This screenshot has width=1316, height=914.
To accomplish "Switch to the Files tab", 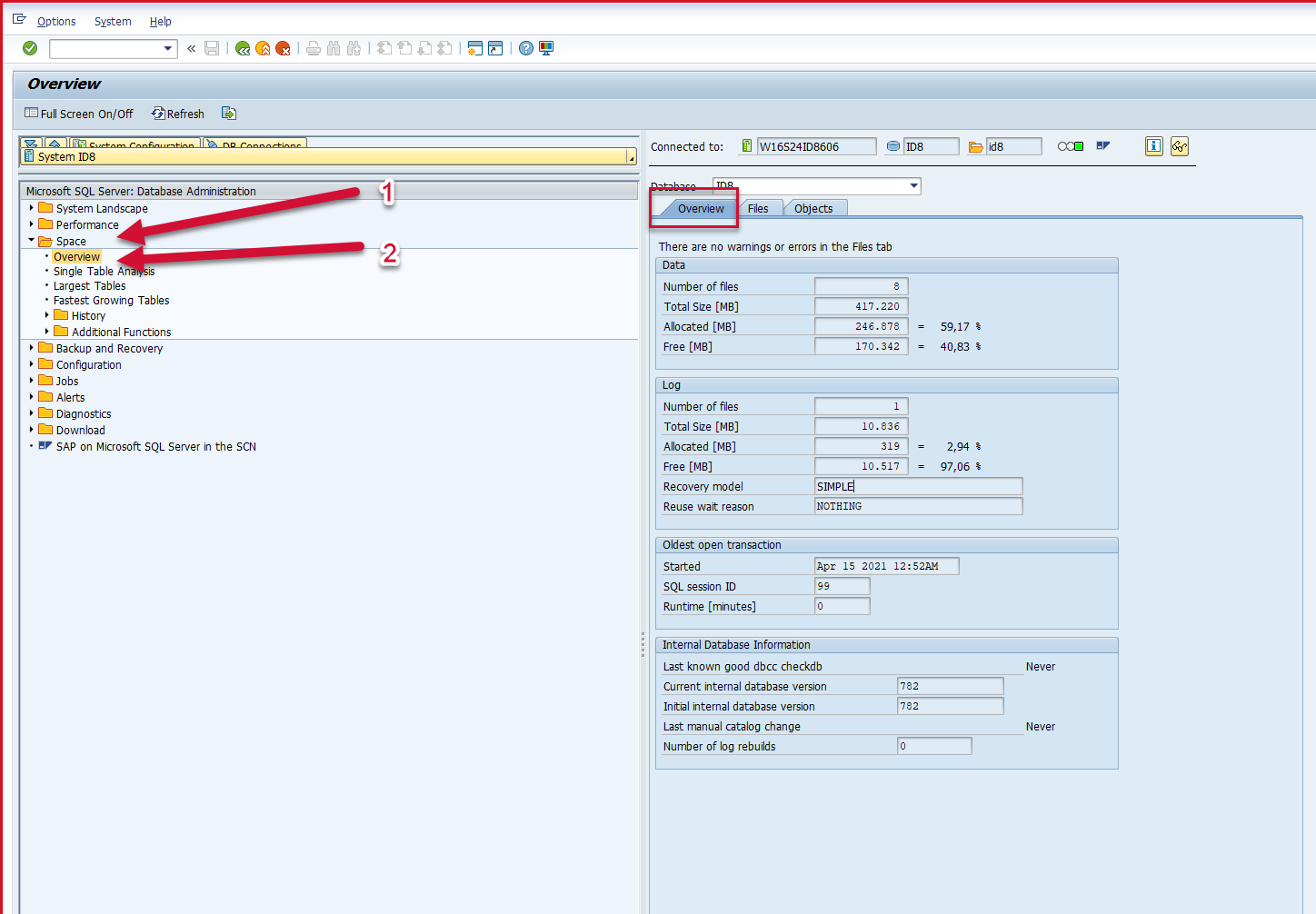I will tap(758, 209).
